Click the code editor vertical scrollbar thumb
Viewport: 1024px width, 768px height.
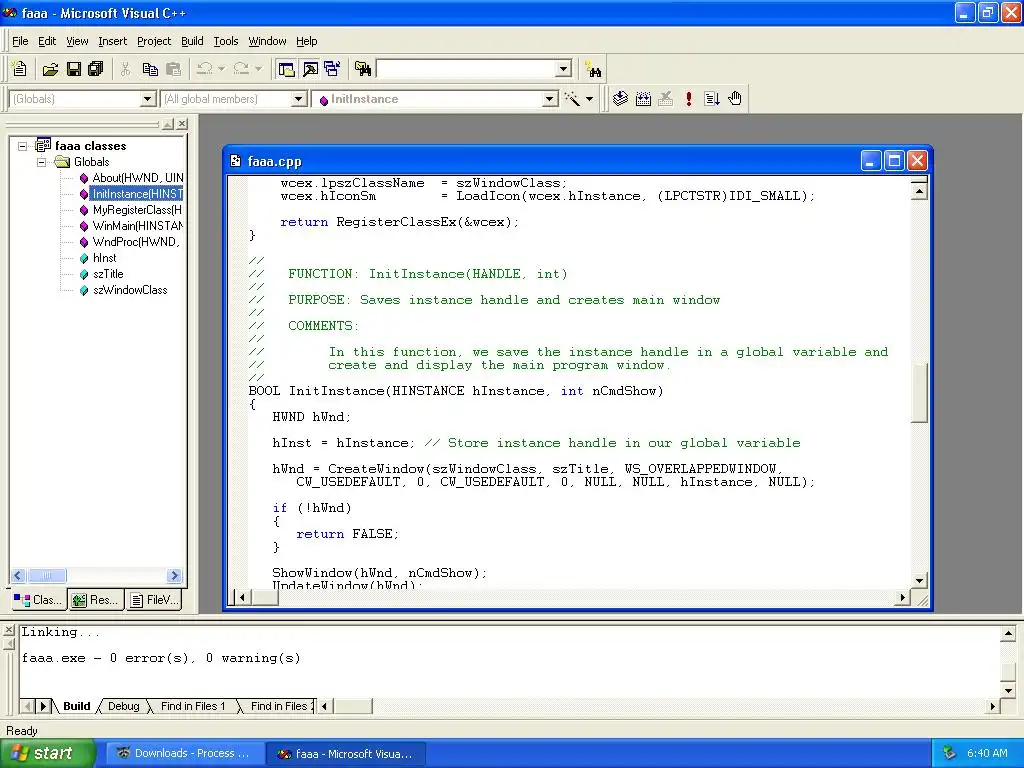pos(920,393)
